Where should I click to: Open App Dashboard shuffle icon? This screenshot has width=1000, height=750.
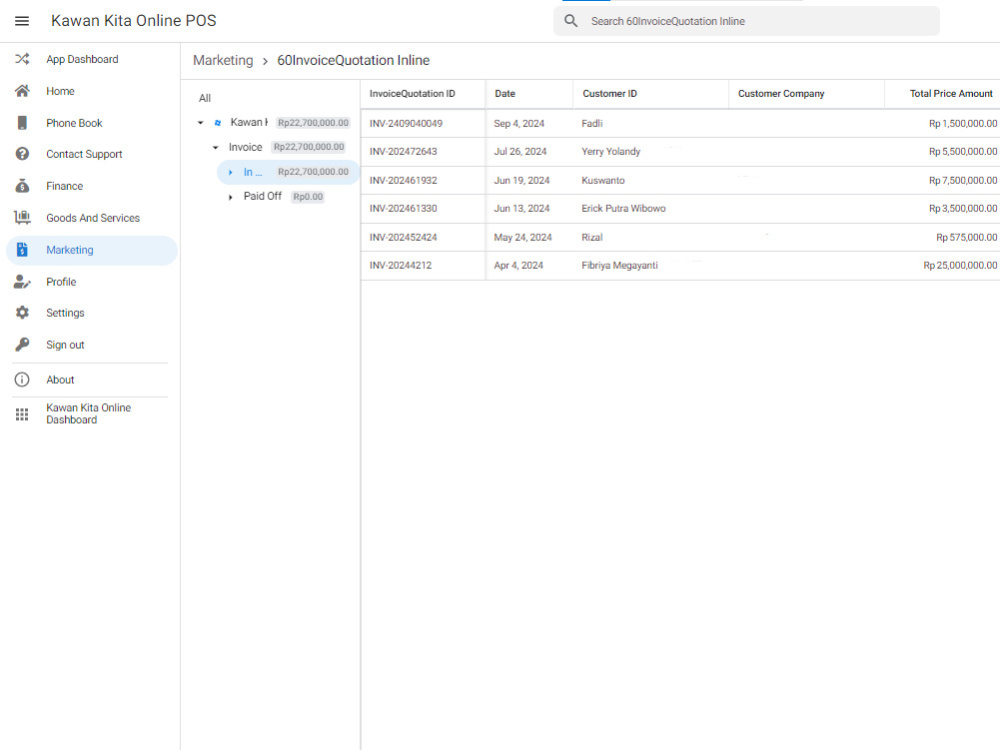(x=22, y=59)
